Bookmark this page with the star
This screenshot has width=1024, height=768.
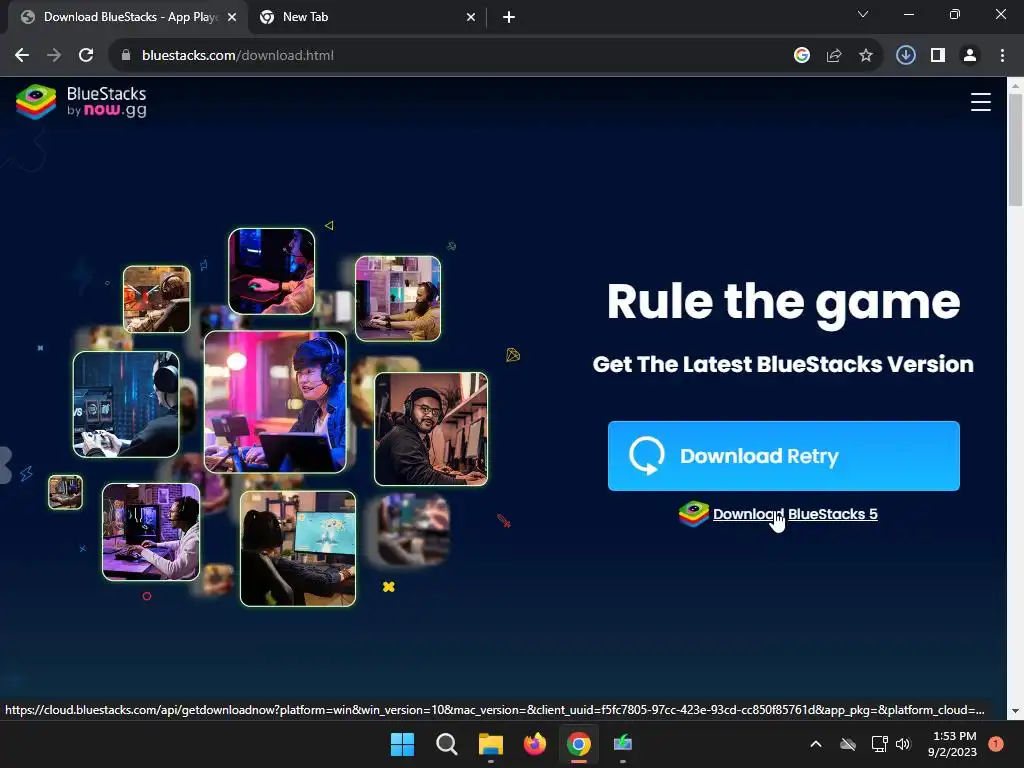point(866,56)
